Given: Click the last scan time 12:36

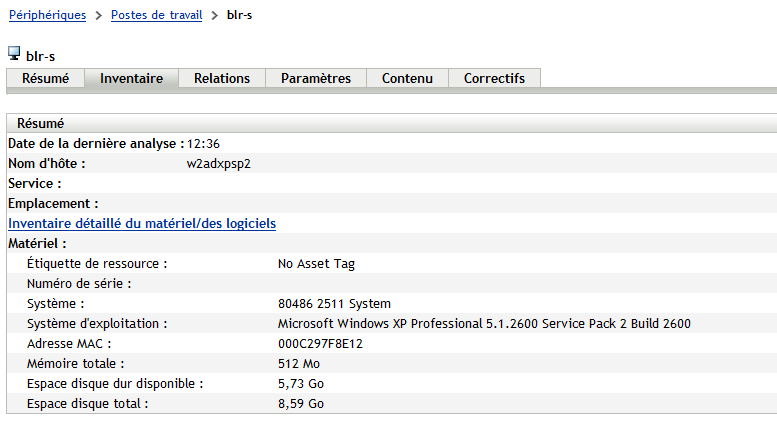Looking at the screenshot, I should coord(203,143).
